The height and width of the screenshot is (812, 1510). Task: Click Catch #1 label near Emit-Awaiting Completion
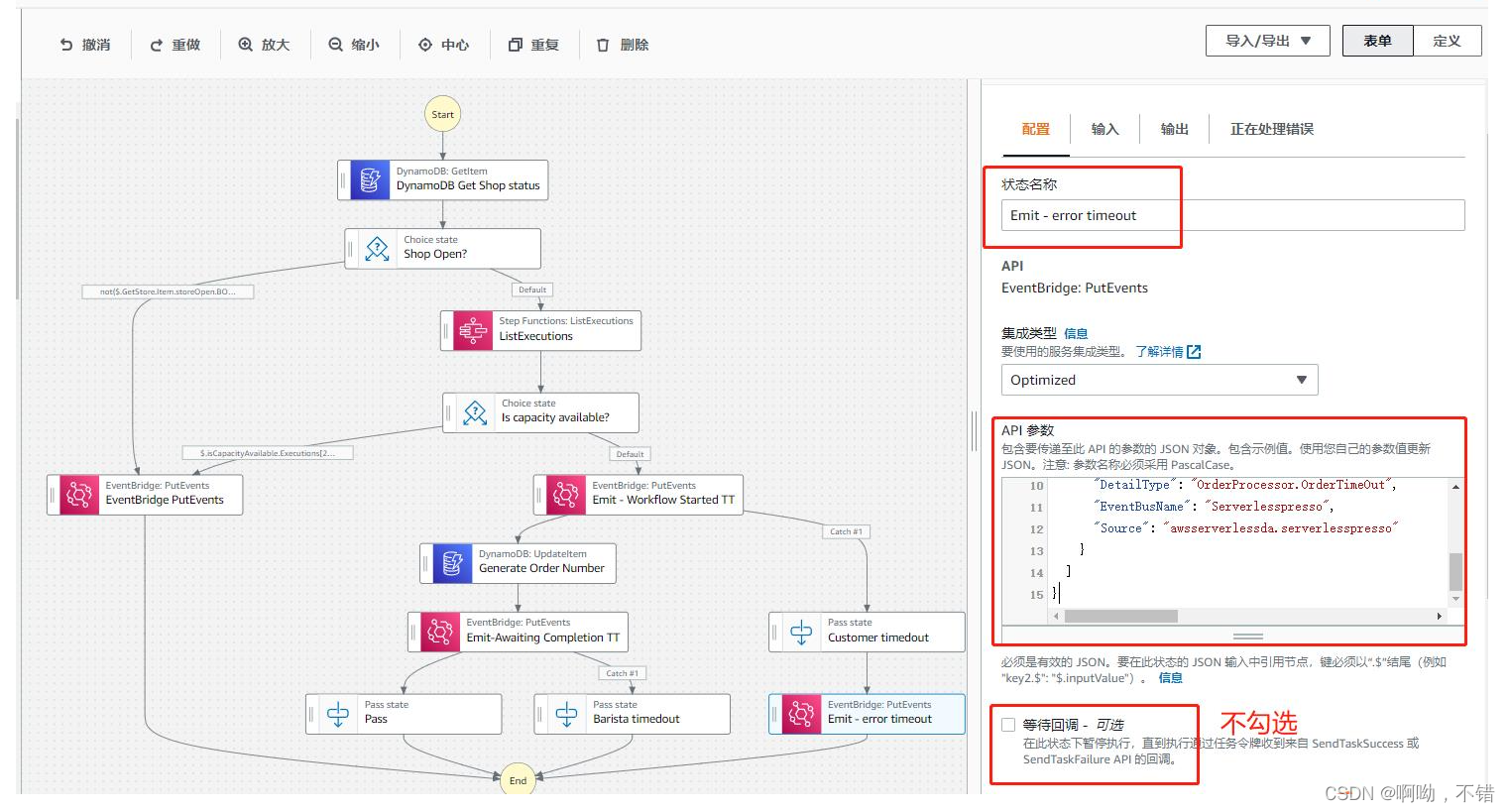pos(623,673)
